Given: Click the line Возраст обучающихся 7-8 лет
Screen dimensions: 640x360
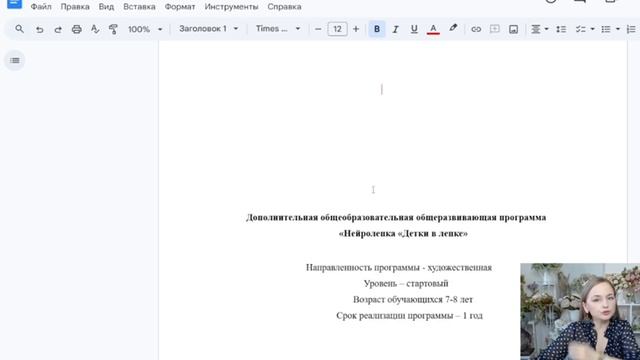Looking at the screenshot, I should pyautogui.click(x=413, y=300).
